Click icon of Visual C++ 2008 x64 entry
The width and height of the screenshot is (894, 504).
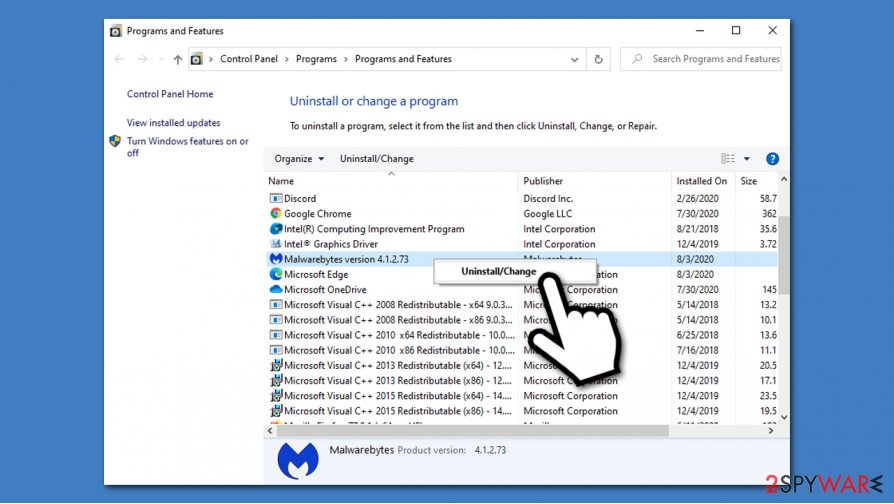(x=276, y=304)
